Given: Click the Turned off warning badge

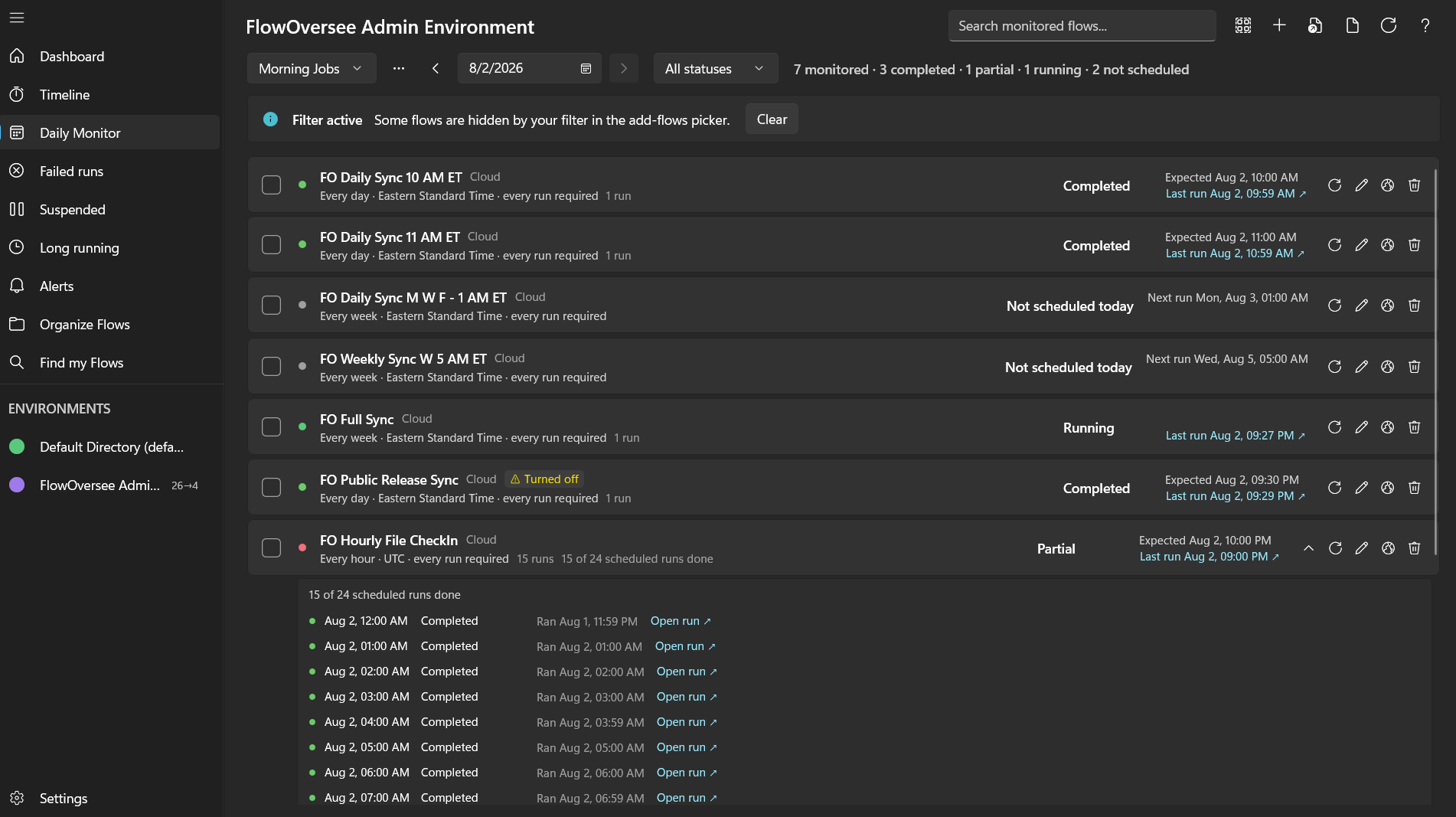Looking at the screenshot, I should (544, 479).
